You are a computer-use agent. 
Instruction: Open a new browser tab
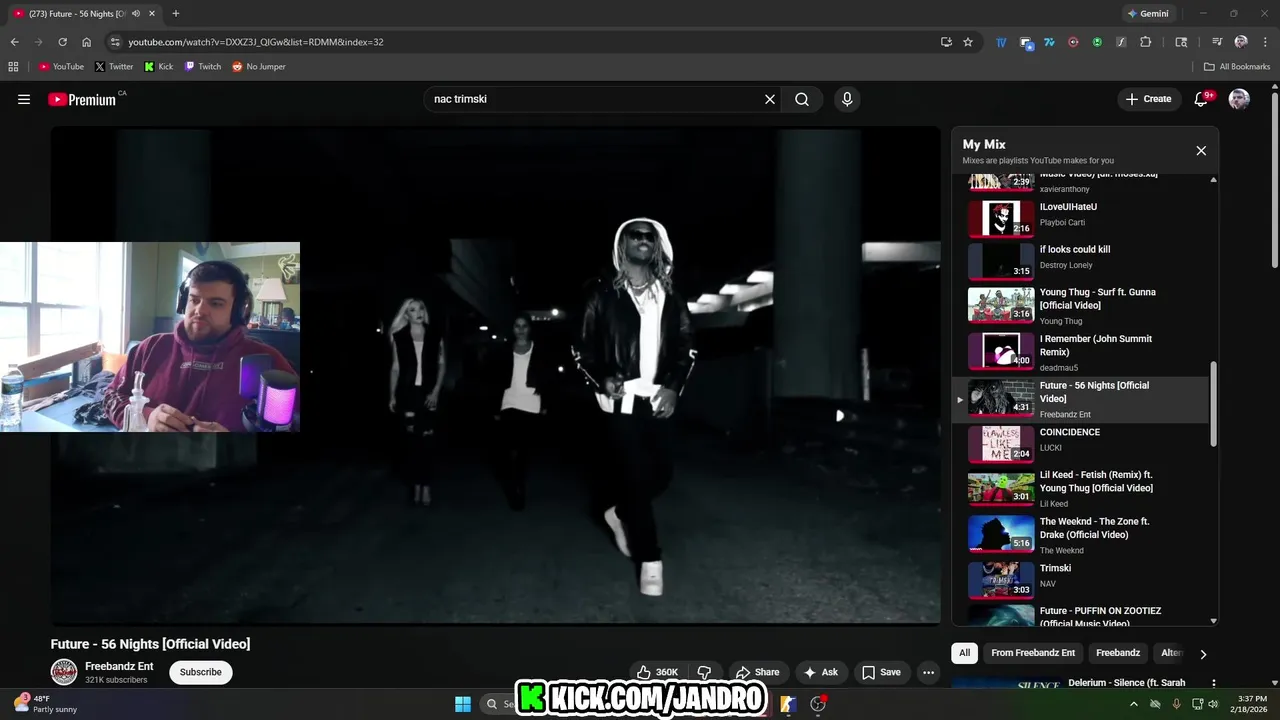tap(176, 13)
